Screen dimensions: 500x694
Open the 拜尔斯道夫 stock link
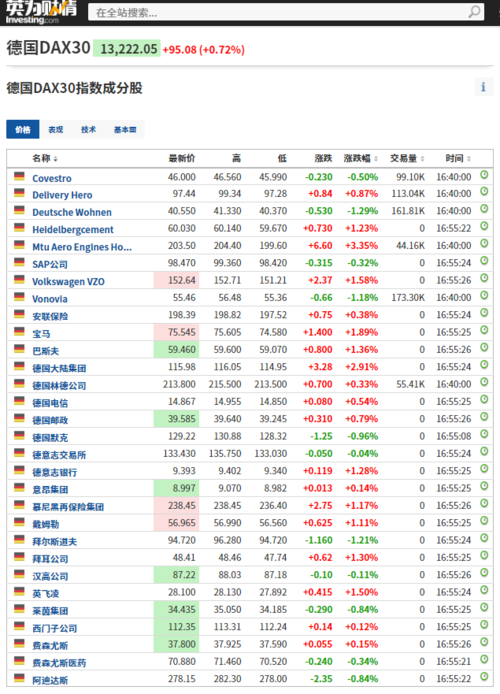[x=54, y=542]
